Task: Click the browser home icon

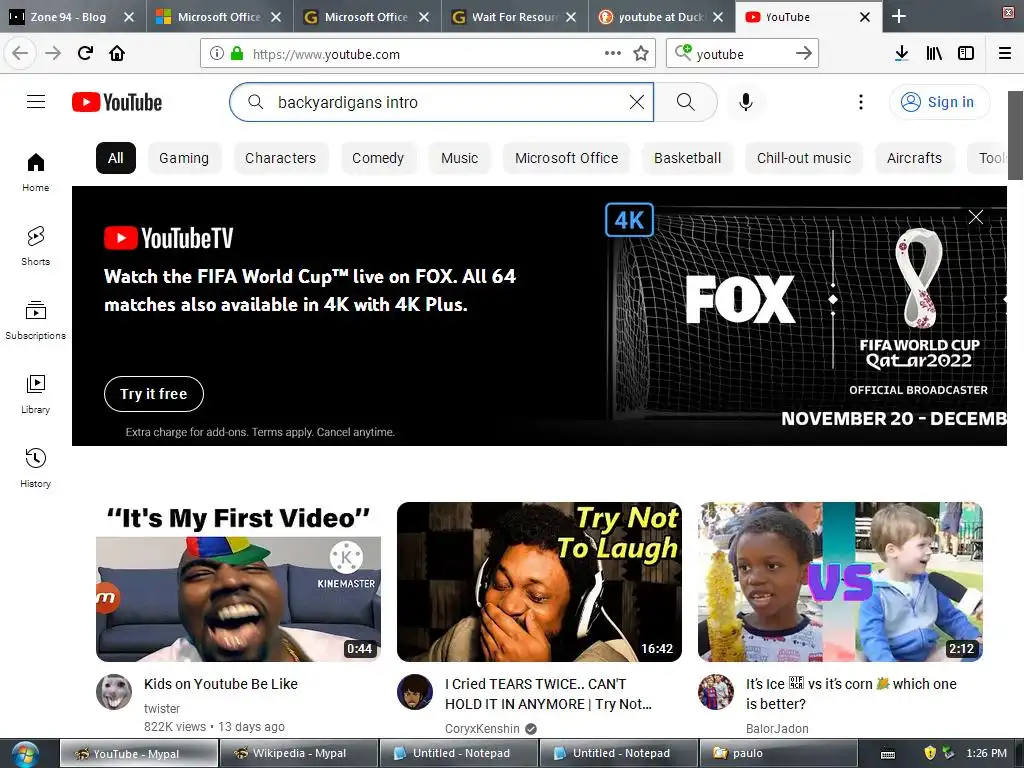Action: (117, 53)
